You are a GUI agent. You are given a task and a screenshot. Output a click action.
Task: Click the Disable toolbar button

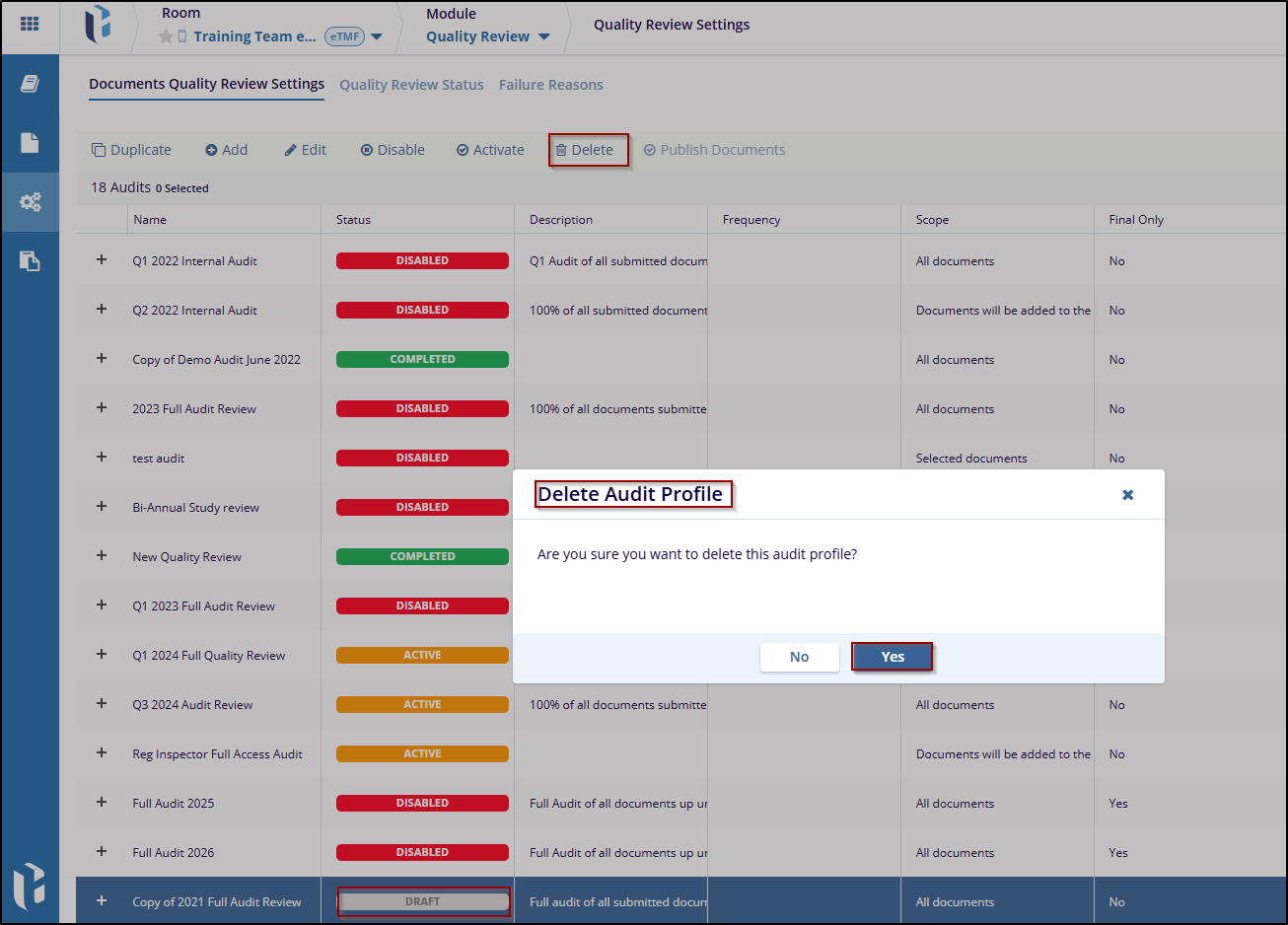pyautogui.click(x=393, y=150)
